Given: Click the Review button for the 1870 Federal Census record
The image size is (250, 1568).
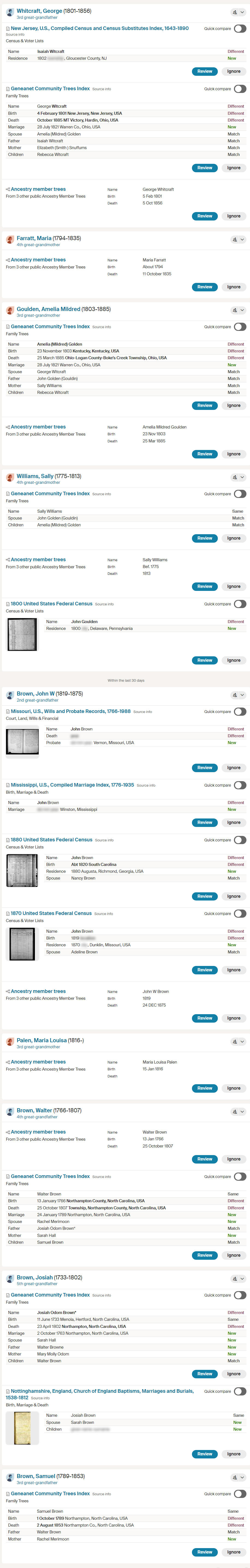Looking at the screenshot, I should pyautogui.click(x=205, y=970).
